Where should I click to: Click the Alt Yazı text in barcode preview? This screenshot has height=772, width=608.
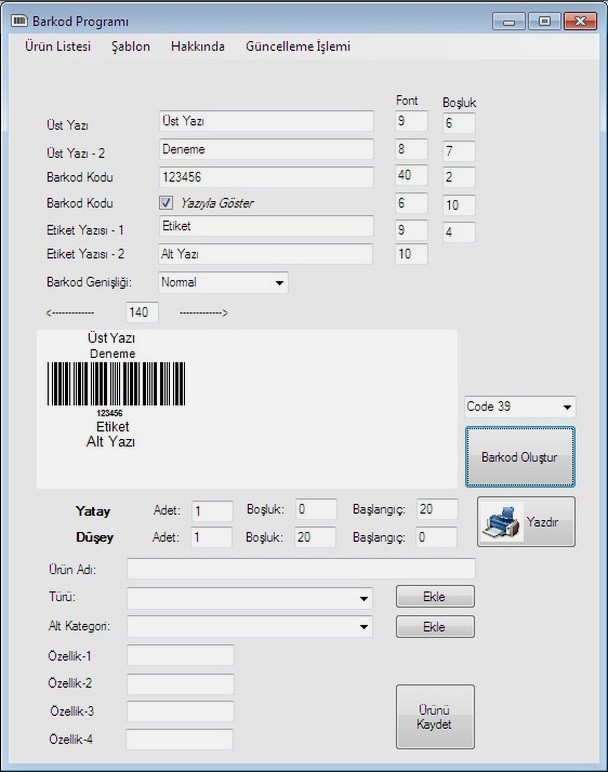pyautogui.click(x=111, y=442)
